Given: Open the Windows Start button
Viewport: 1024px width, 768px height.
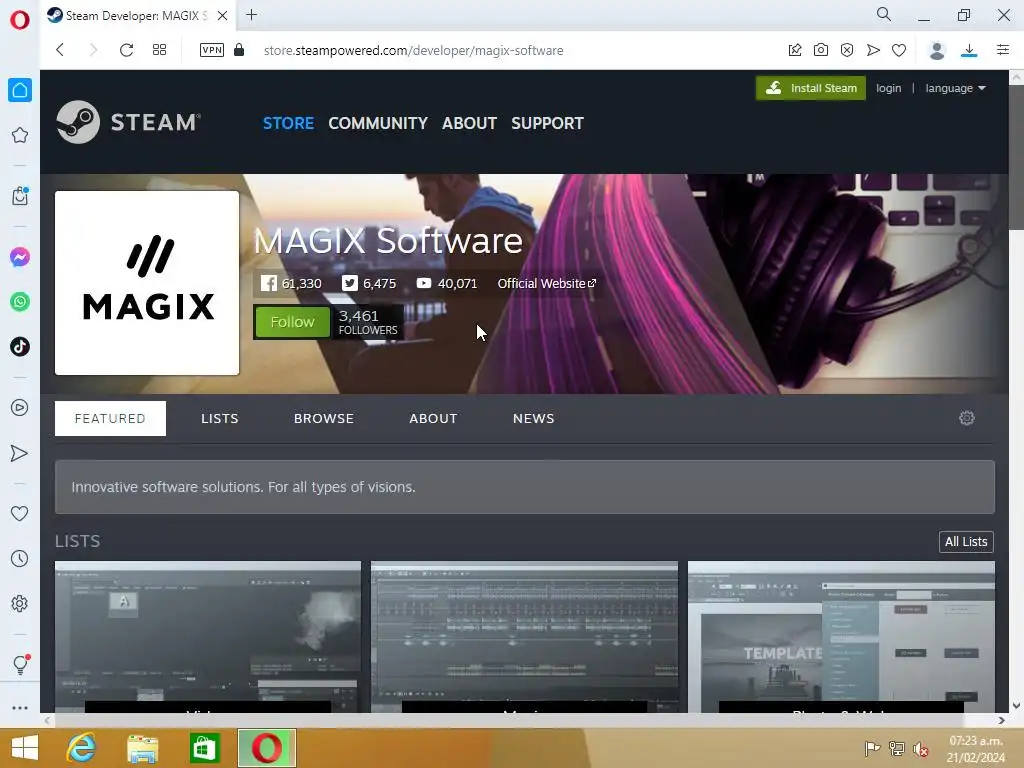Looking at the screenshot, I should 25,748.
